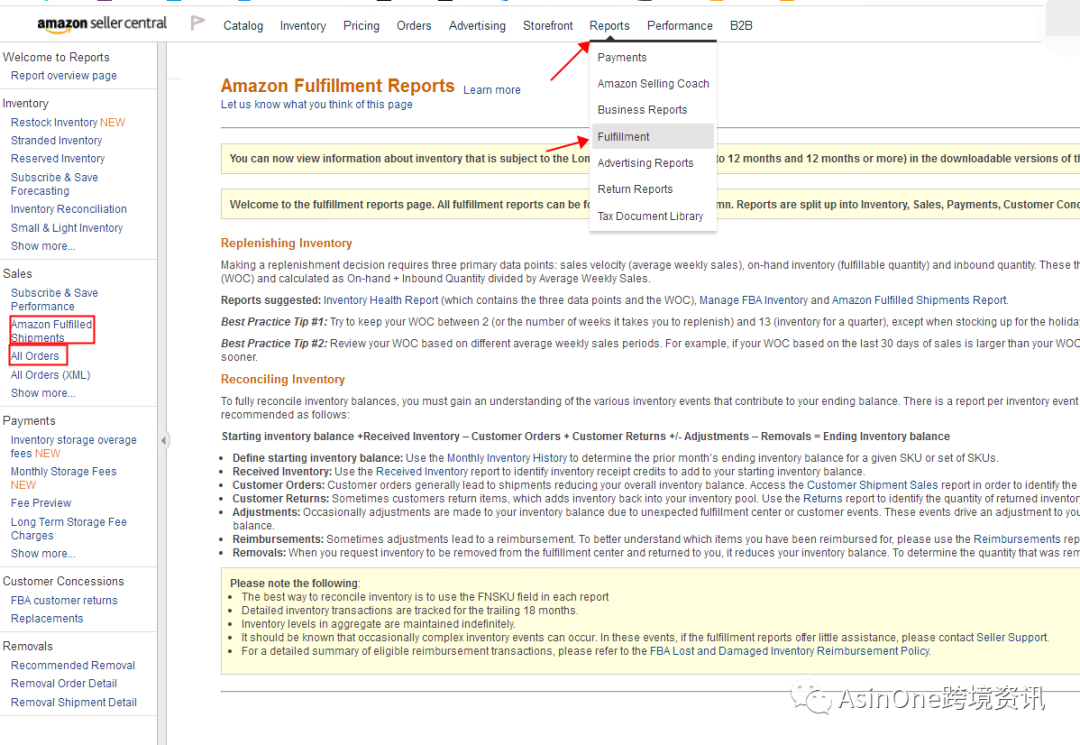The height and width of the screenshot is (745, 1080).
Task: Open Replacements report
Action: [47, 618]
